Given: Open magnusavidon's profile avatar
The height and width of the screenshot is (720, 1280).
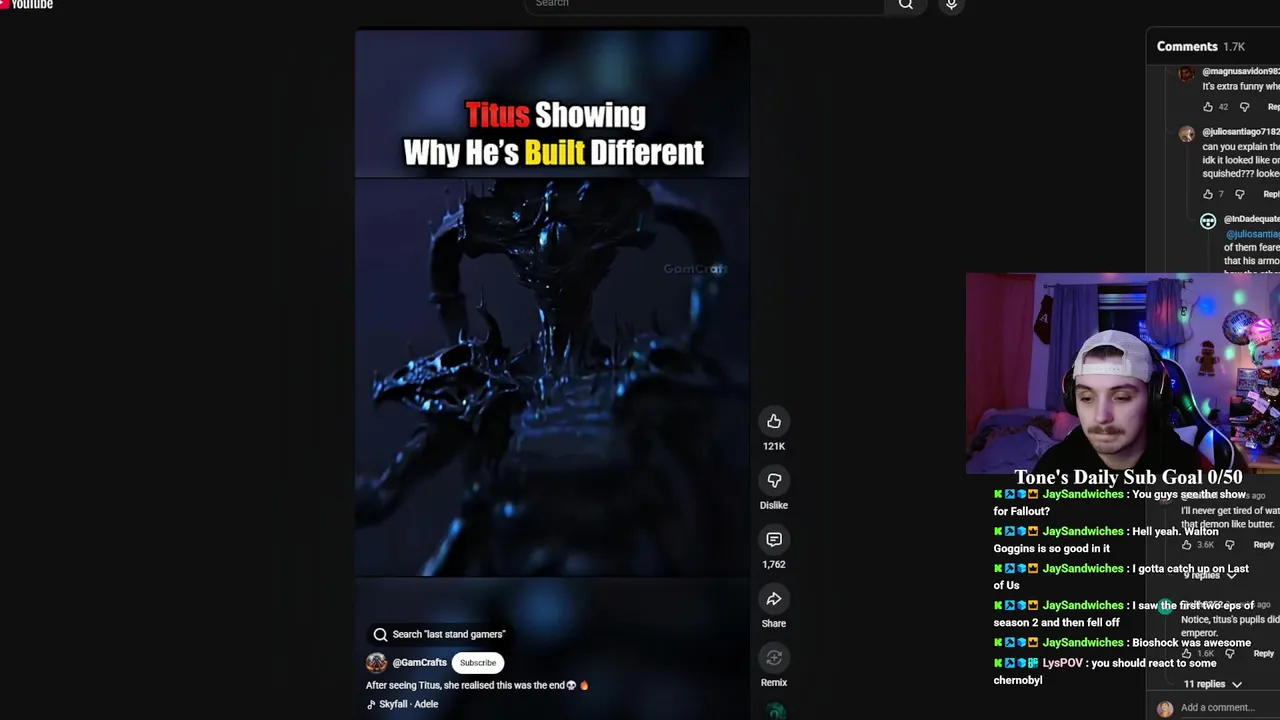Looking at the screenshot, I should [1186, 73].
